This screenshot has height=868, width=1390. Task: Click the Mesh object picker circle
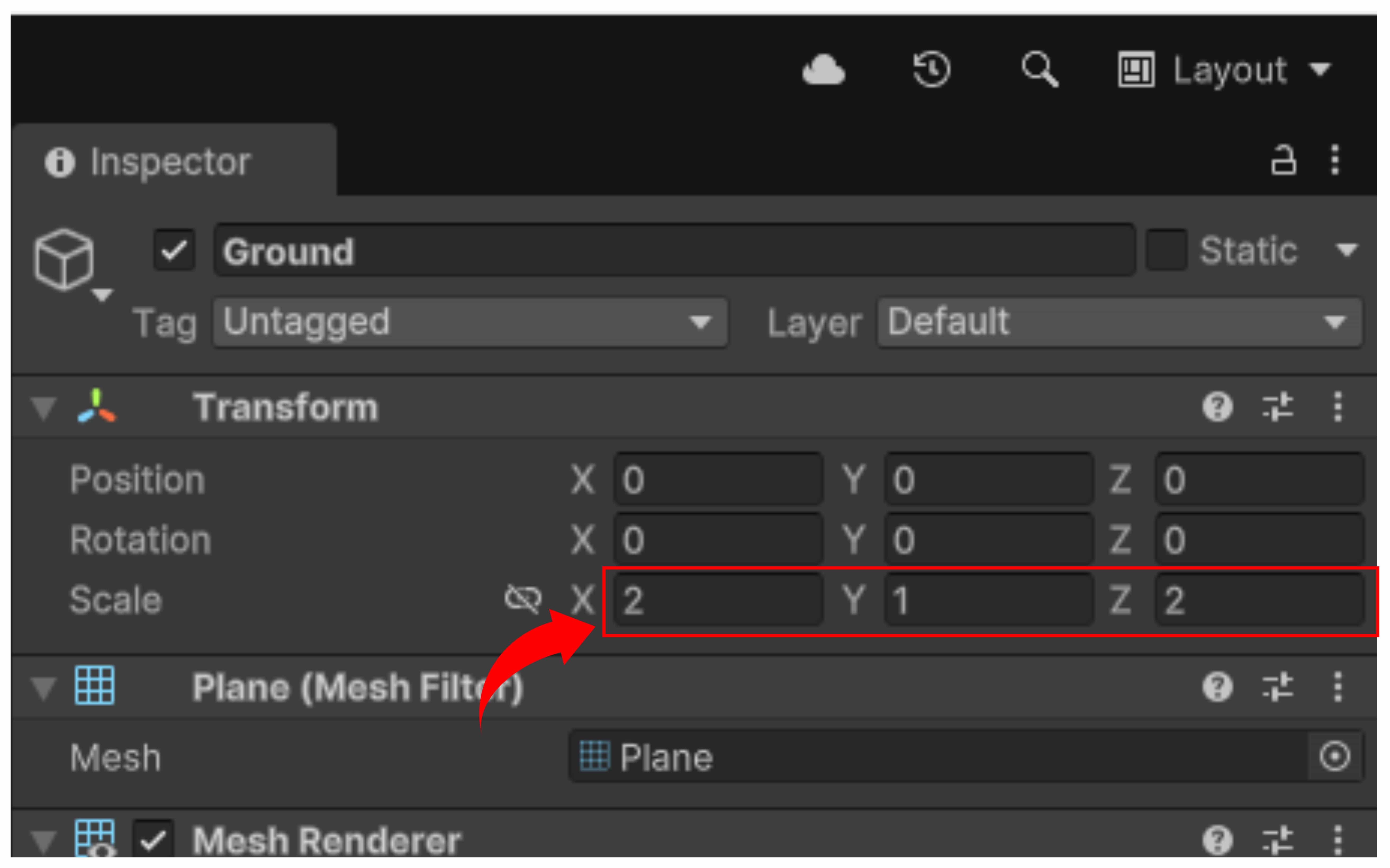coord(1334,756)
